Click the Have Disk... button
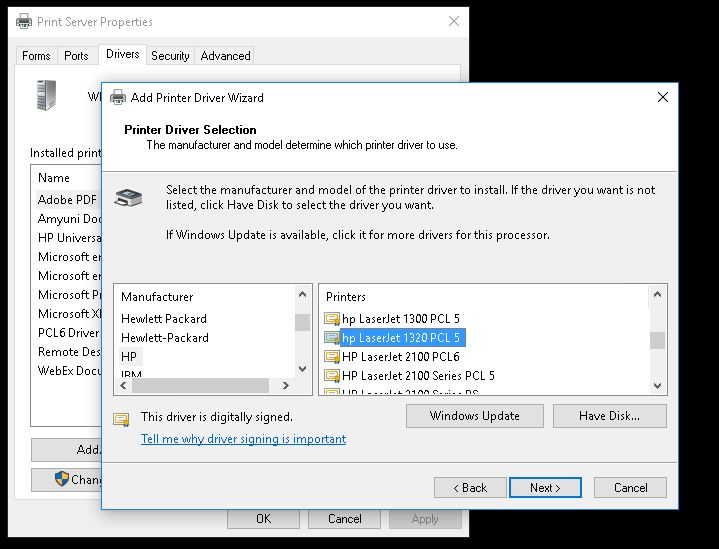 [609, 416]
